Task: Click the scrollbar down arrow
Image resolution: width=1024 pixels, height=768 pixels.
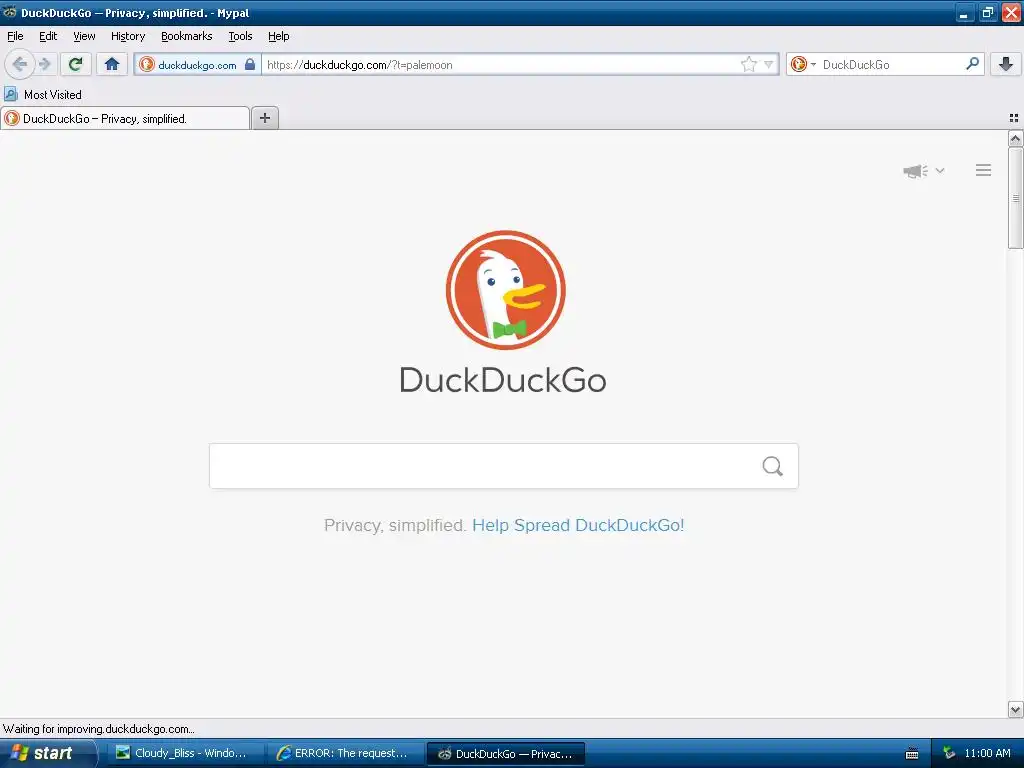Action: tap(1015, 709)
